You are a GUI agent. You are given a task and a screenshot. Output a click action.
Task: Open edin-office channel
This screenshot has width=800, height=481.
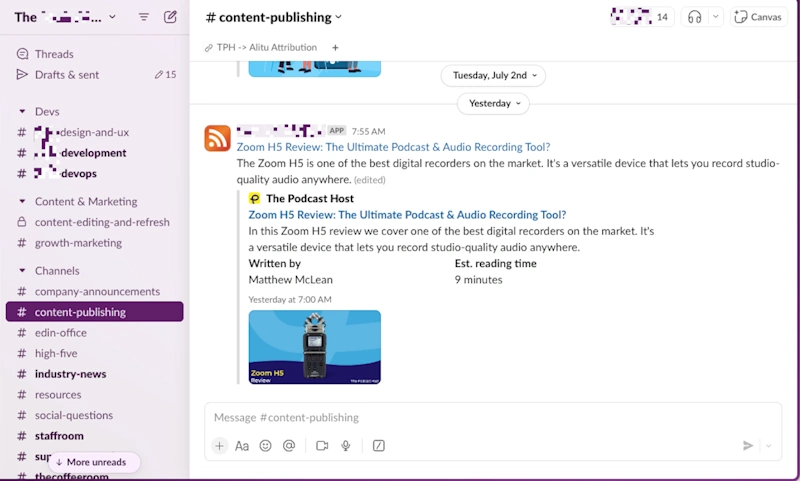pos(95,333)
